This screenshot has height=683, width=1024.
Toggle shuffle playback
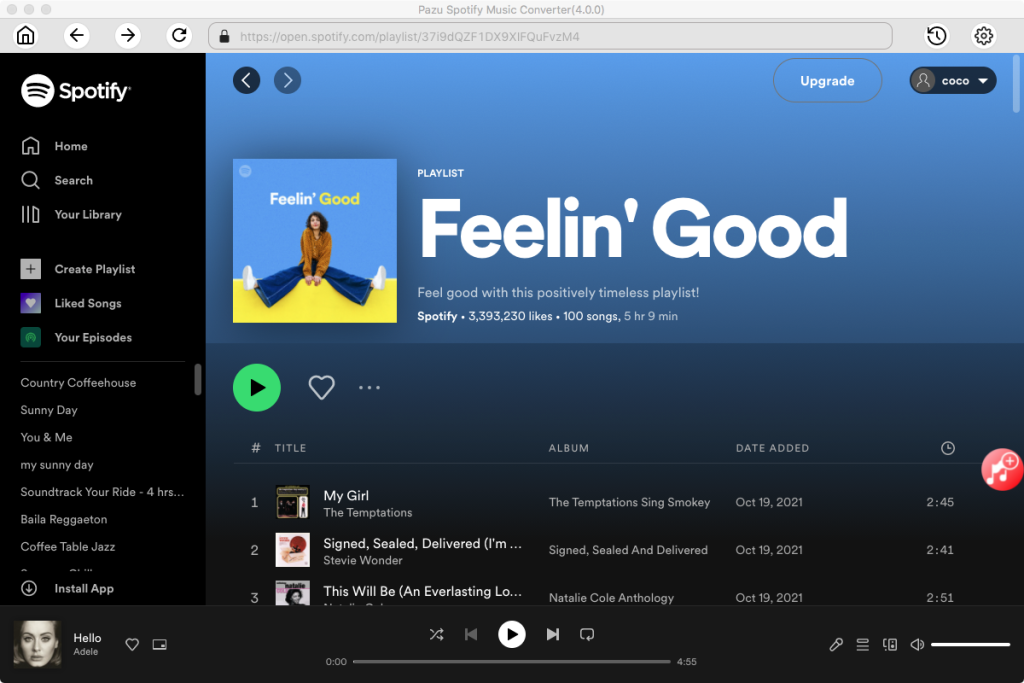[x=436, y=634]
